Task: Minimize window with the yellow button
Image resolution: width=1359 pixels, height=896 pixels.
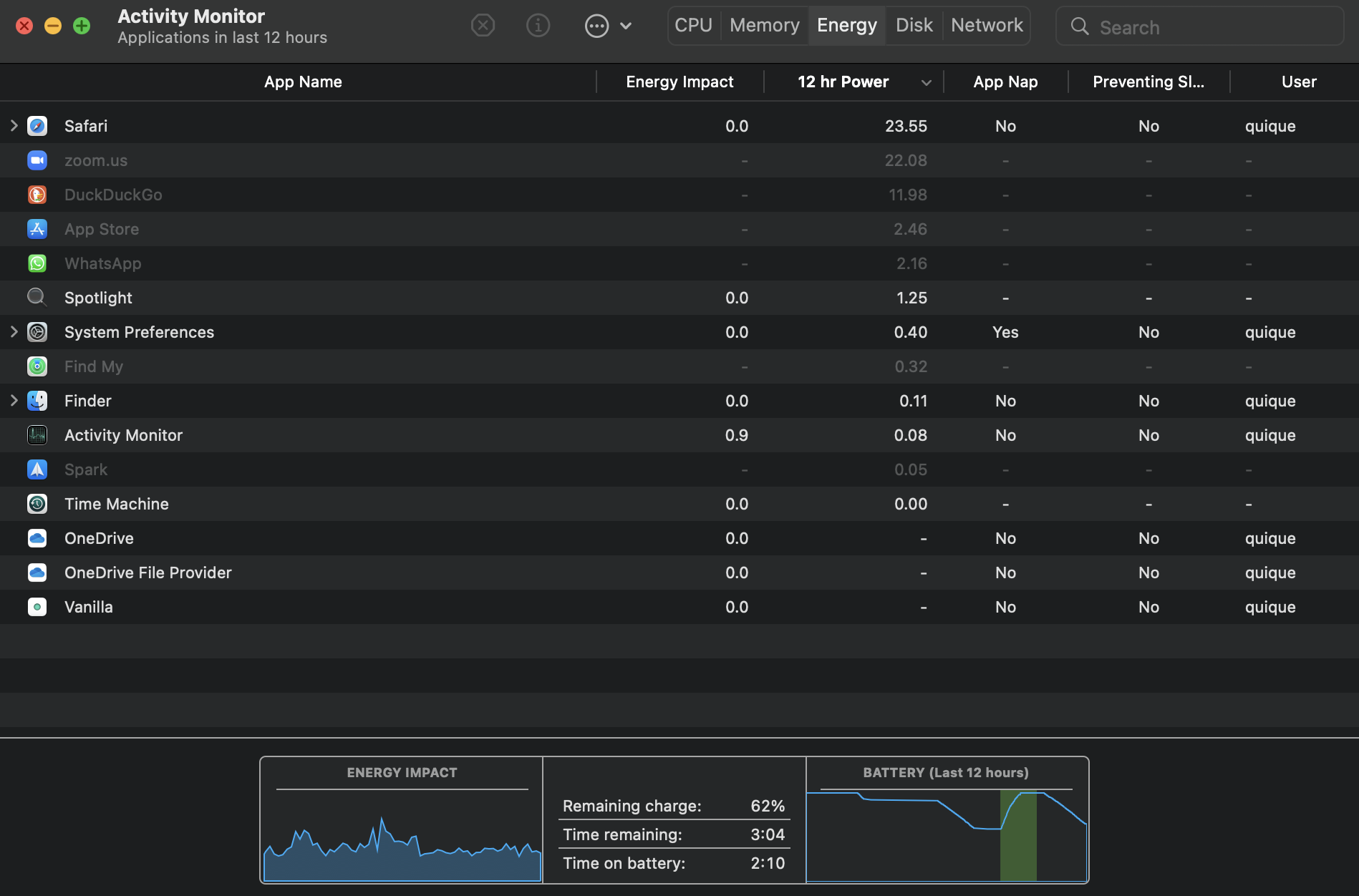Action: pos(53,26)
